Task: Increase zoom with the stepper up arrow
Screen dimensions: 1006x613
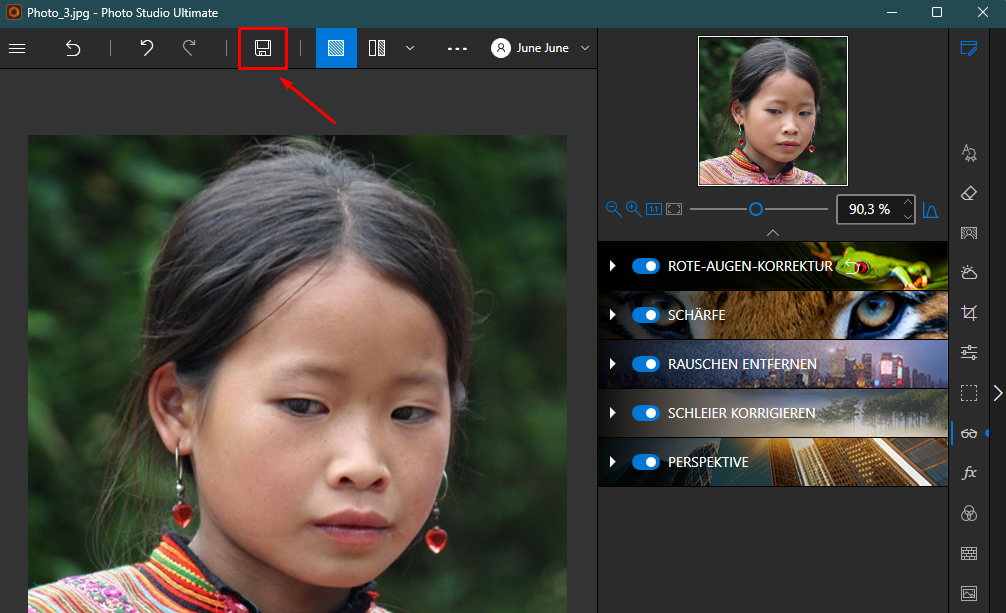Action: point(908,202)
